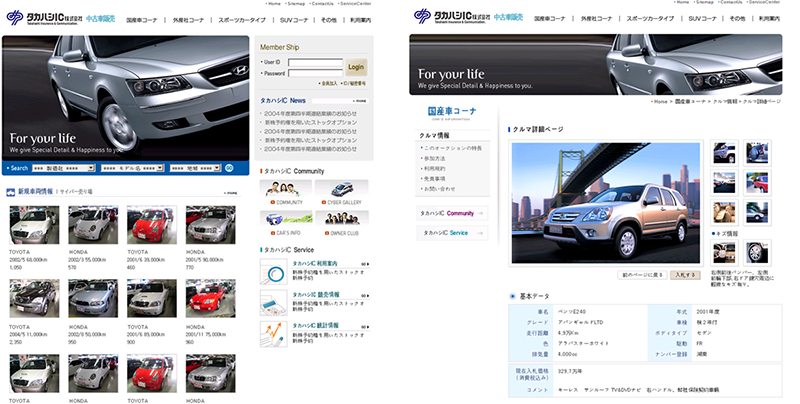This screenshot has width=800, height=404.
Task: Open スポーツカータイプ menu on the left page
Action: pyautogui.click(x=242, y=20)
